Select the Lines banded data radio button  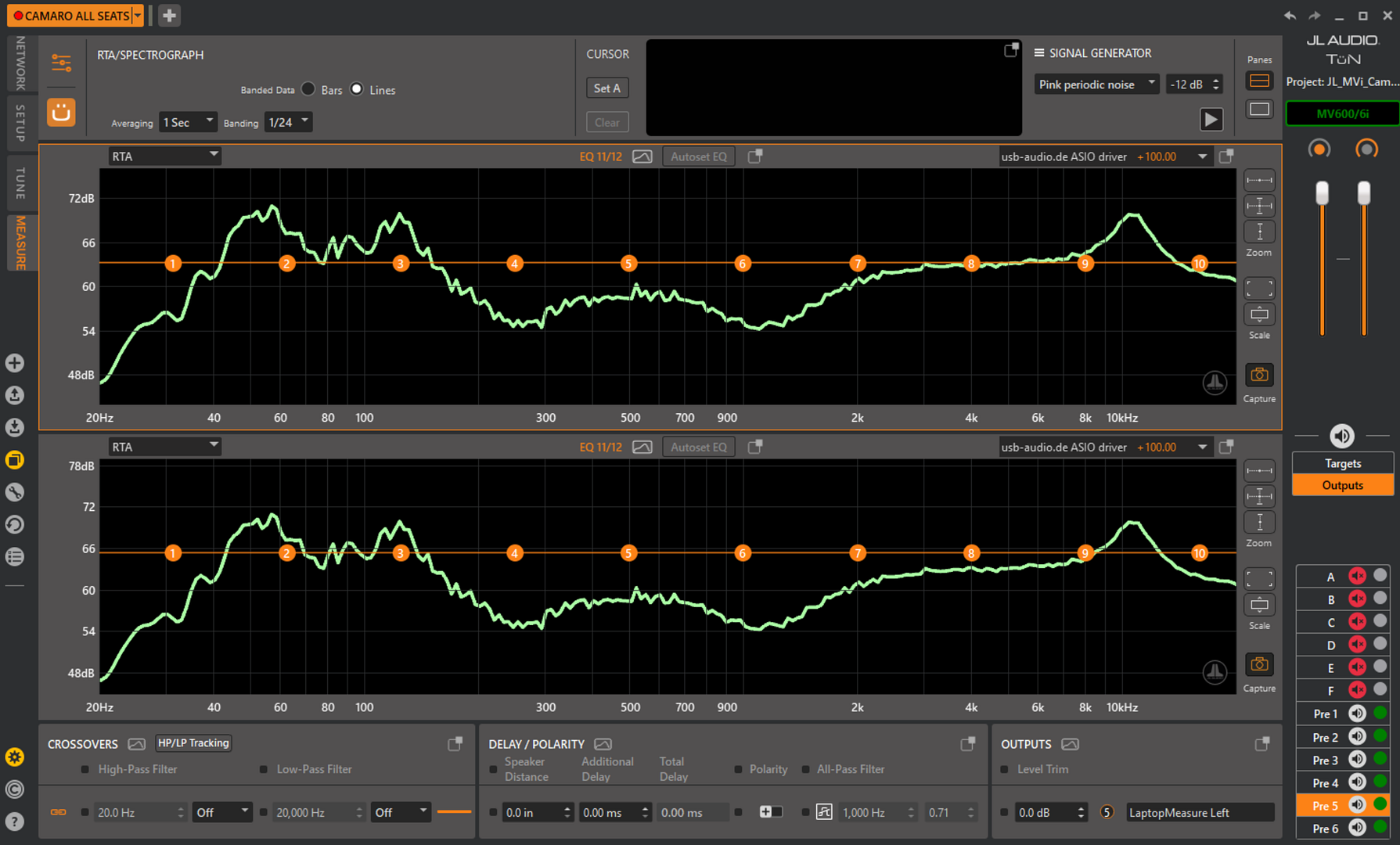(x=357, y=89)
